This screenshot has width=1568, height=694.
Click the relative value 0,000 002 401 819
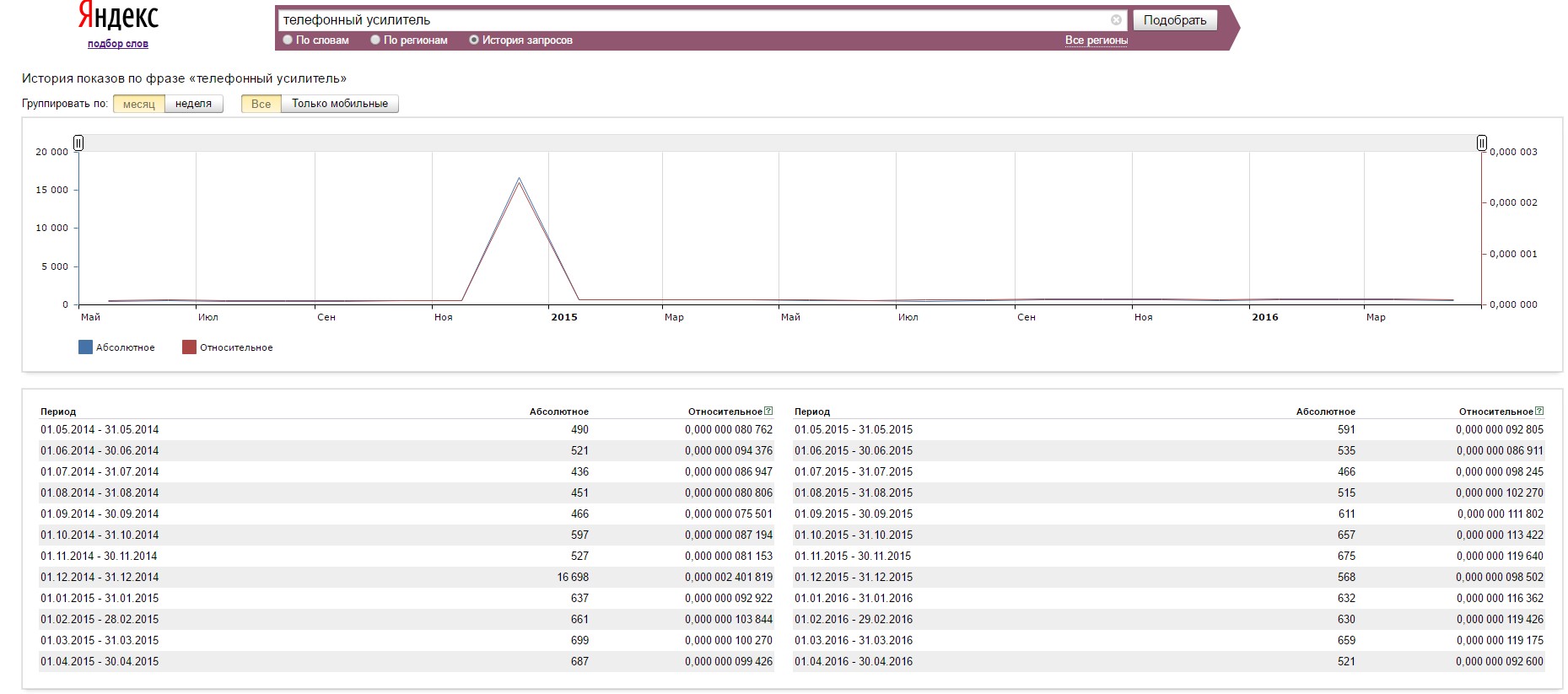(x=729, y=577)
